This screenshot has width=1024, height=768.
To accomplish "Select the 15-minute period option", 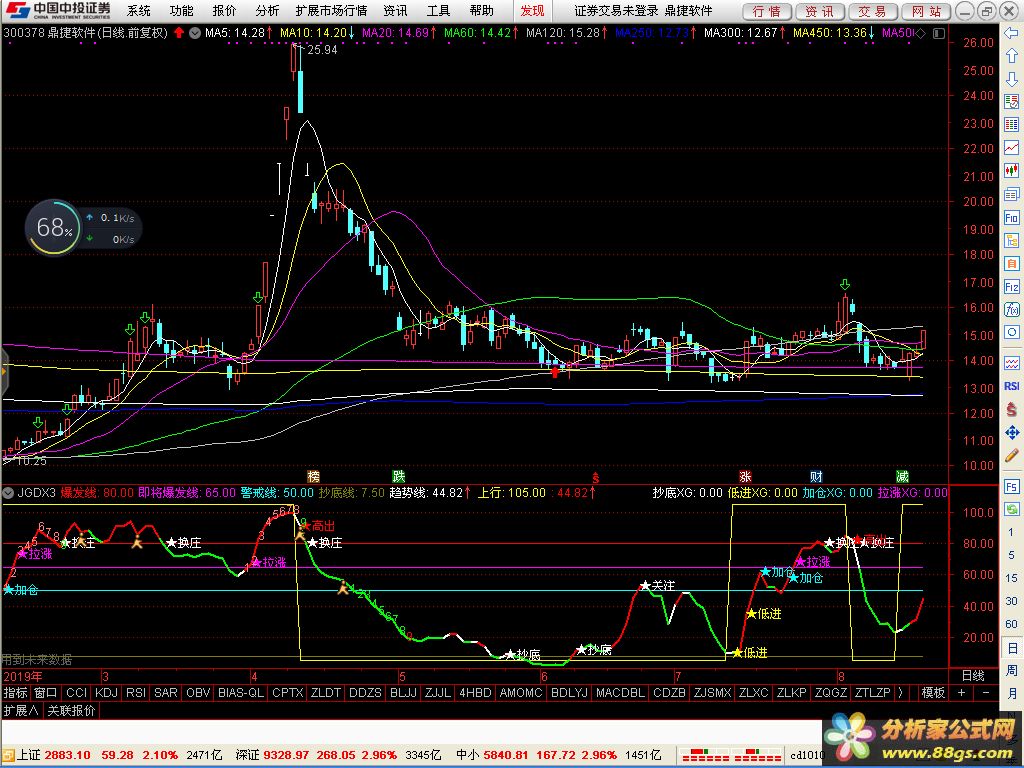I will coord(1011,578).
